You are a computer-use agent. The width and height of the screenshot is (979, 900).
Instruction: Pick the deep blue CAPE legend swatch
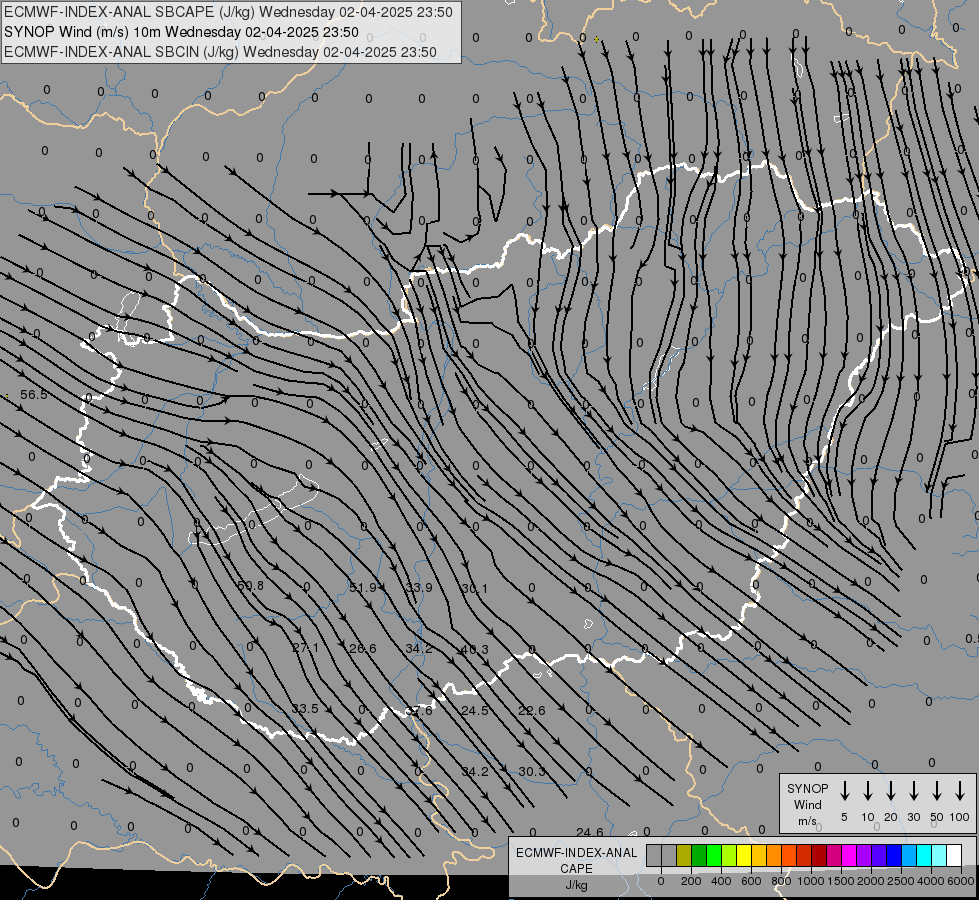click(x=893, y=856)
